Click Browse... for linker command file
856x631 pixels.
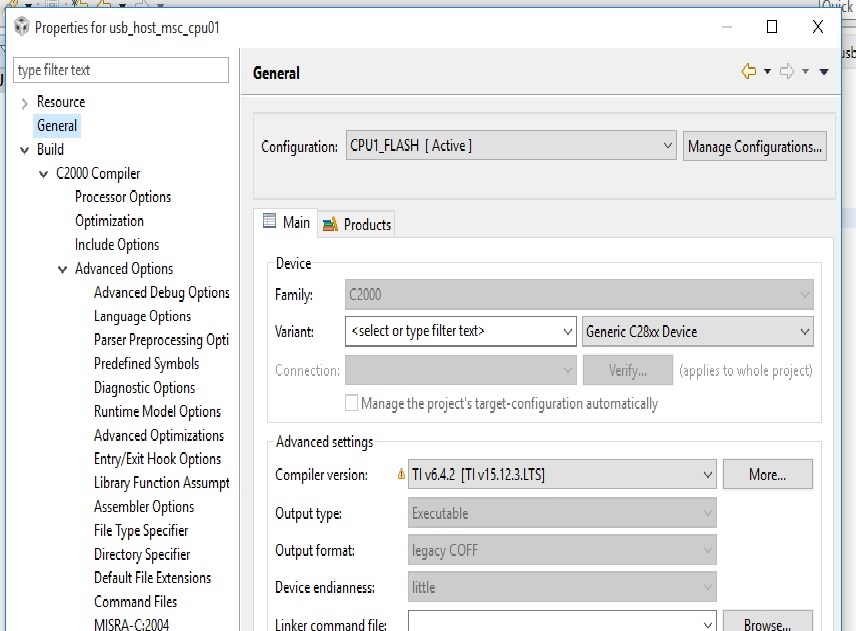768,621
